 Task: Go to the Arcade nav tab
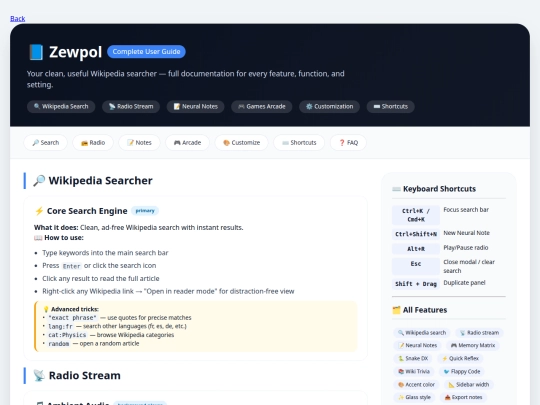click(x=187, y=143)
